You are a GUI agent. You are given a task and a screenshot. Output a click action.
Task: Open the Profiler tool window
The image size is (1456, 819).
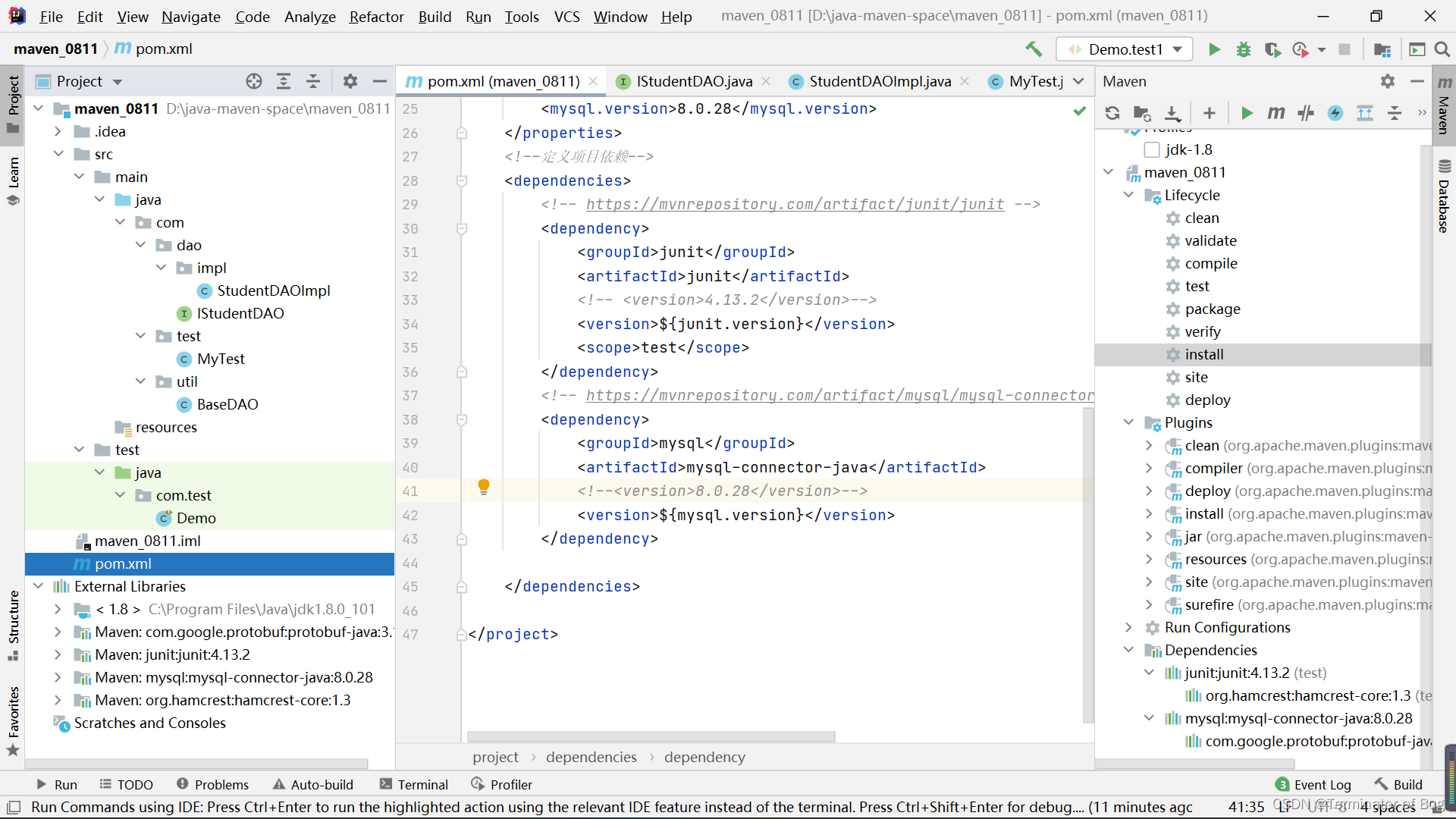pos(501,784)
